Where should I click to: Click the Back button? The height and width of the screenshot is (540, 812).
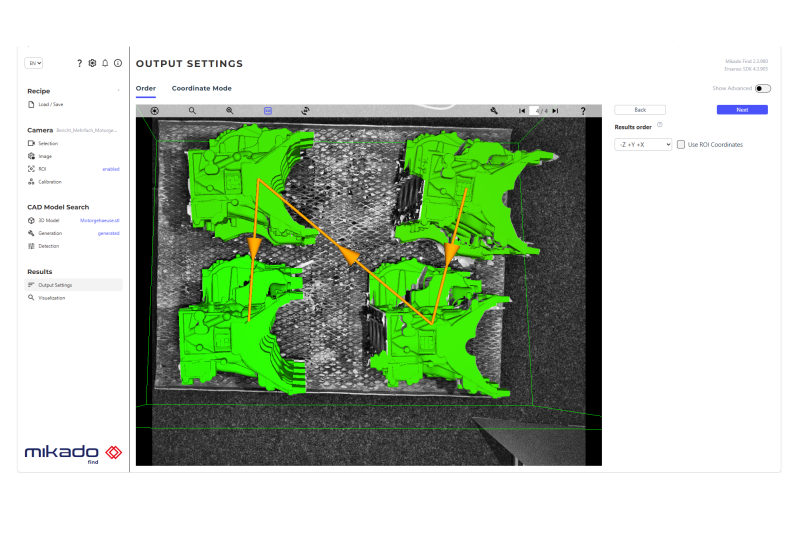click(640, 110)
